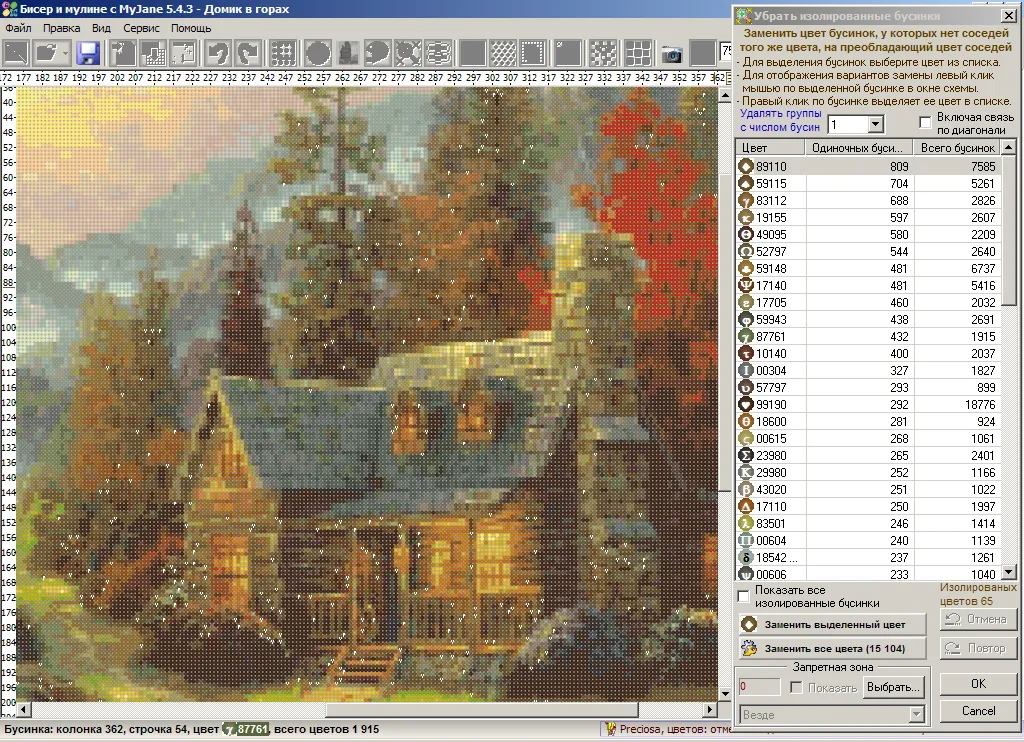Open the Файл menu
1024x742 pixels.
point(18,28)
